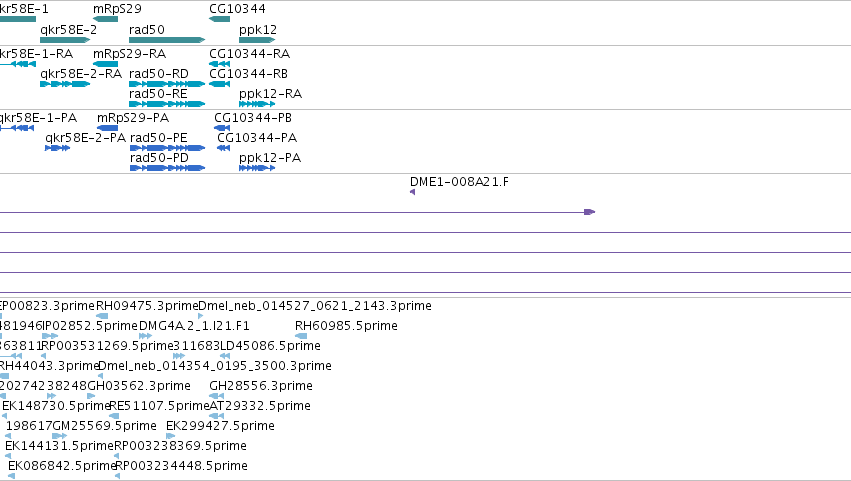Select the rad50-RE transcript glyph
Viewport: 851px width, 481px height.
tap(167, 104)
